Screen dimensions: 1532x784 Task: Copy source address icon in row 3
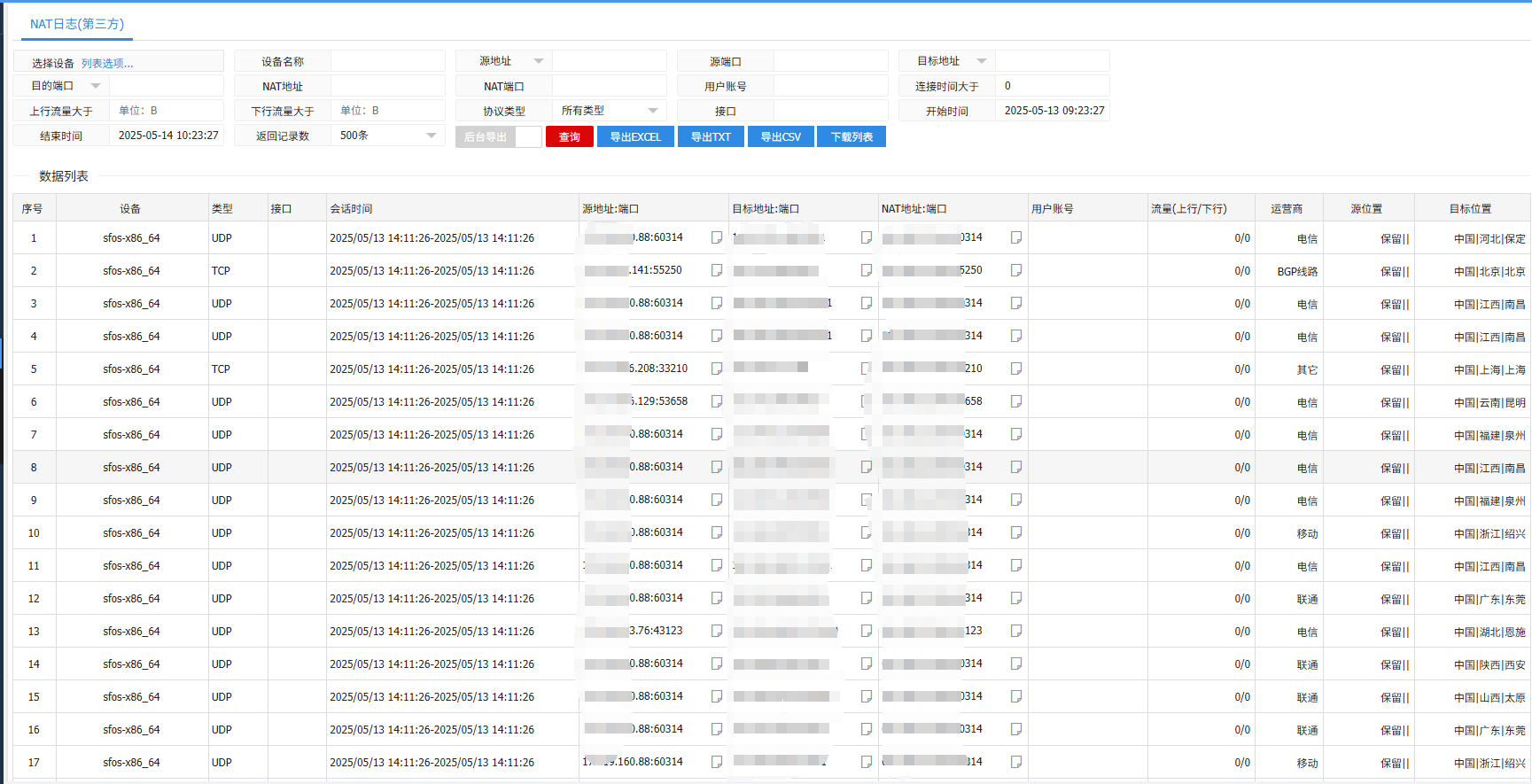click(x=717, y=303)
